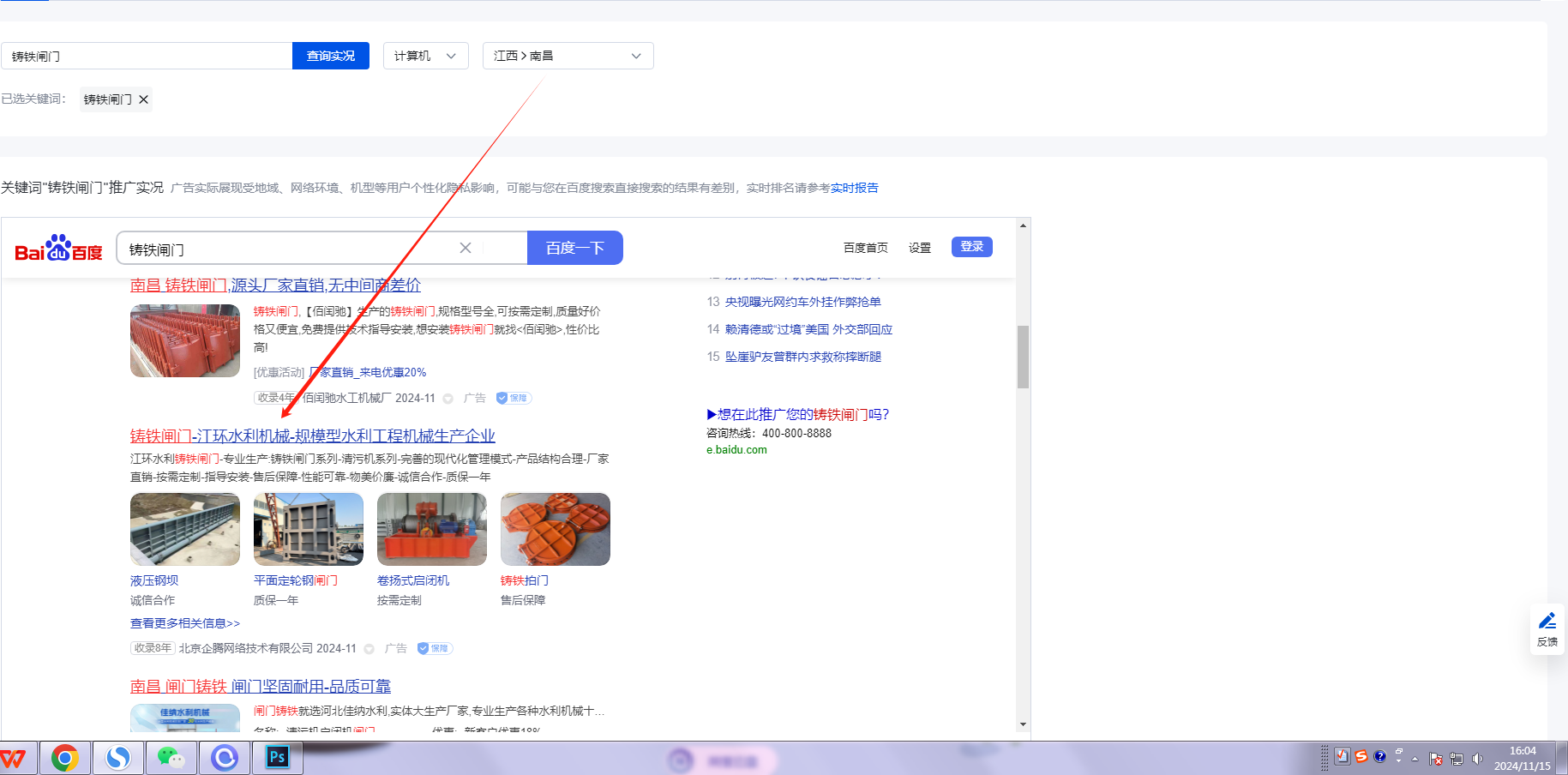Open the 卷扬式启闭机 product image
Image resolution: width=1568 pixels, height=775 pixels.
coord(432,529)
